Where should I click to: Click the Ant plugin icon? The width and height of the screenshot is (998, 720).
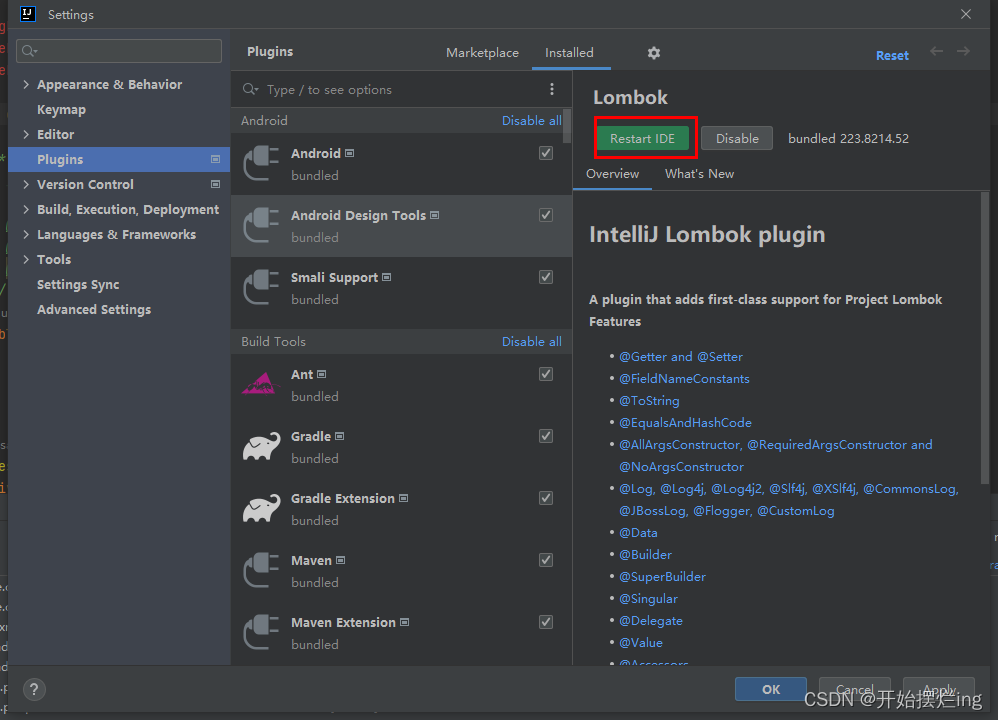[x=260, y=384]
